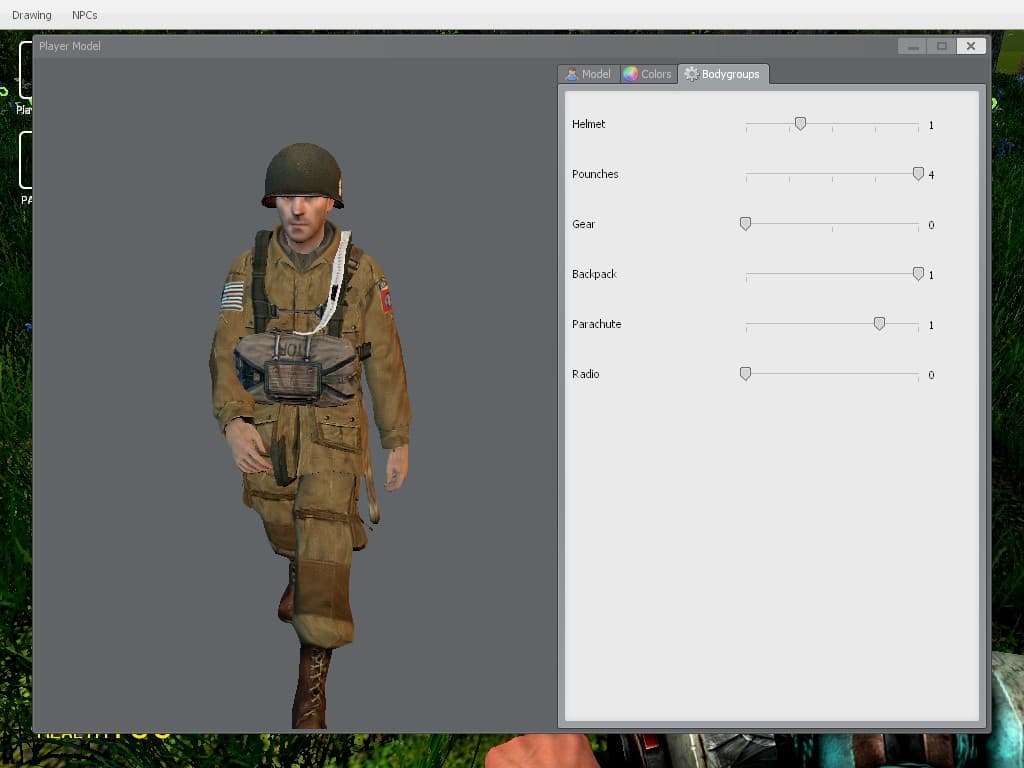Image resolution: width=1024 pixels, height=768 pixels.
Task: Click the color wheel icon on Colors tab
Action: [630, 74]
